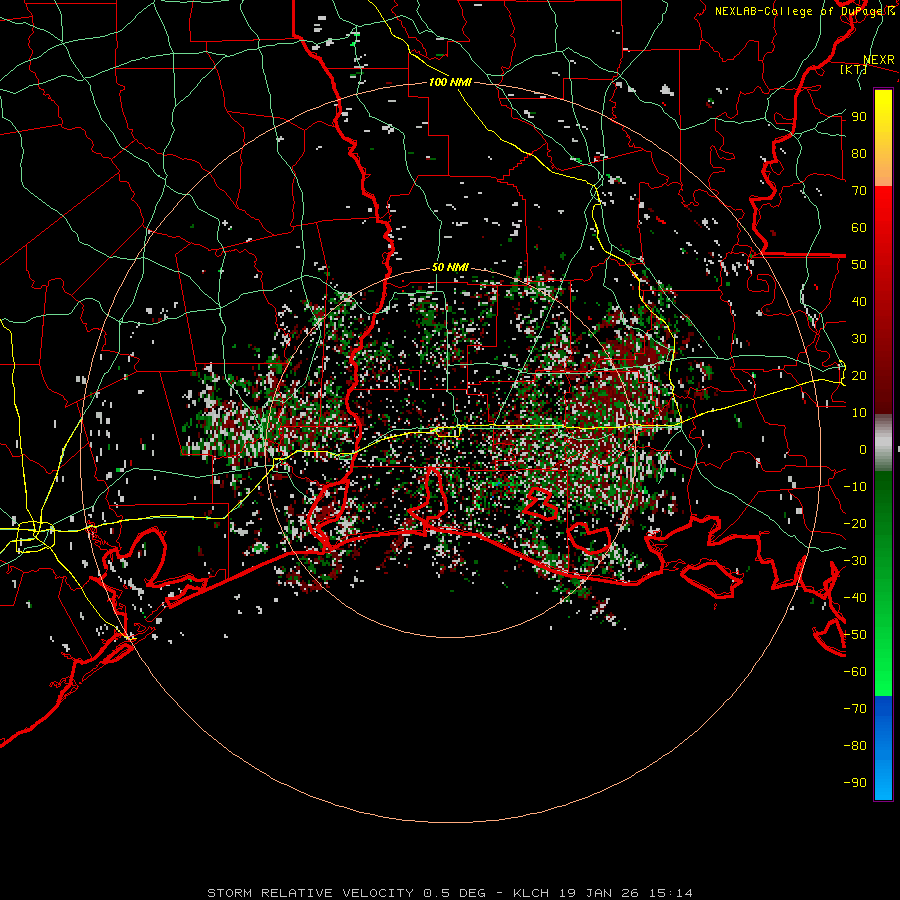Select the -30 value on the velocity scale
900x900 pixels.
click(855, 561)
